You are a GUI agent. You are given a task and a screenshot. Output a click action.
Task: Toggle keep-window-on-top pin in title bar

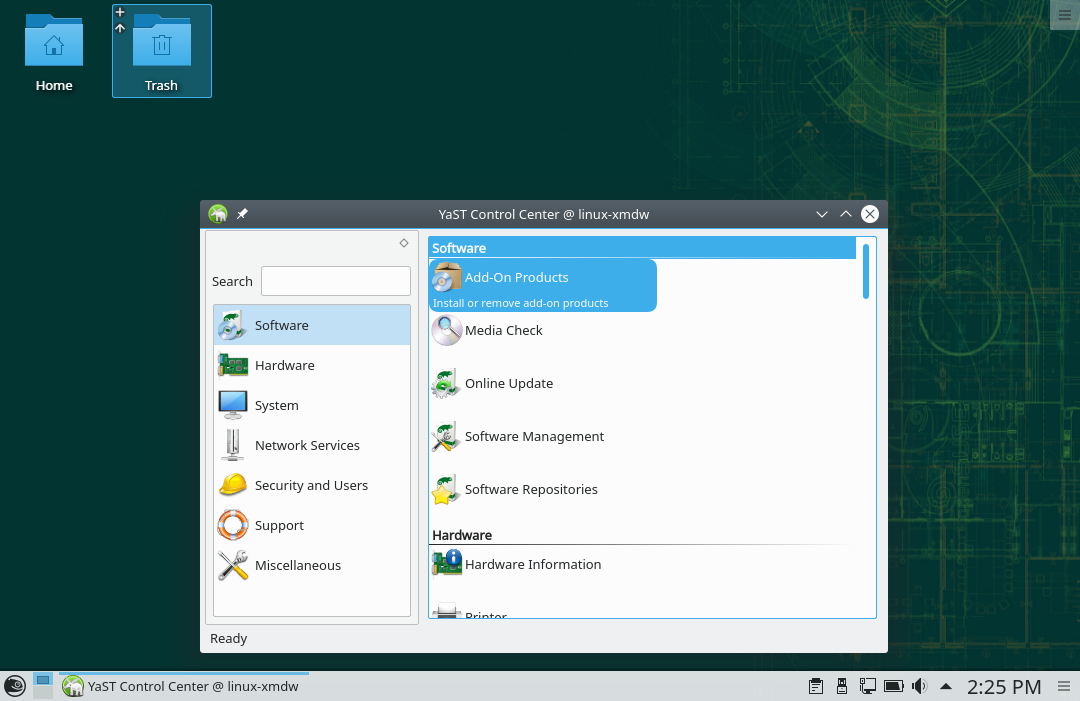coord(241,213)
